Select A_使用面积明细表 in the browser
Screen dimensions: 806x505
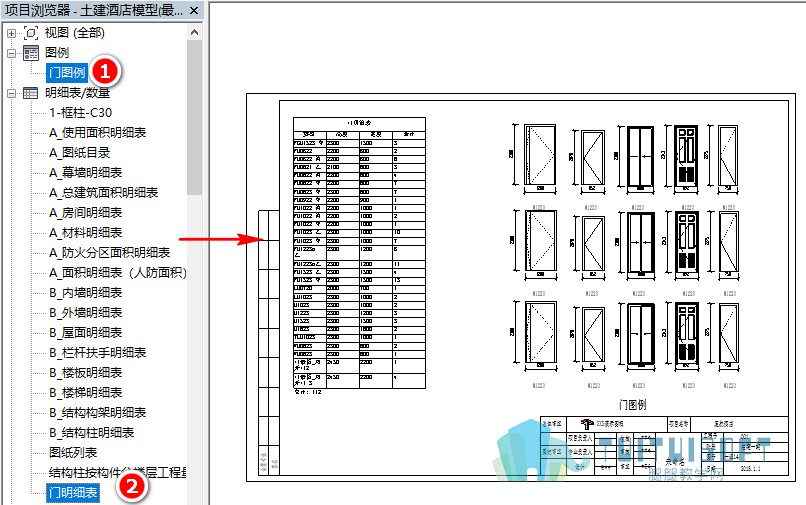click(x=98, y=133)
